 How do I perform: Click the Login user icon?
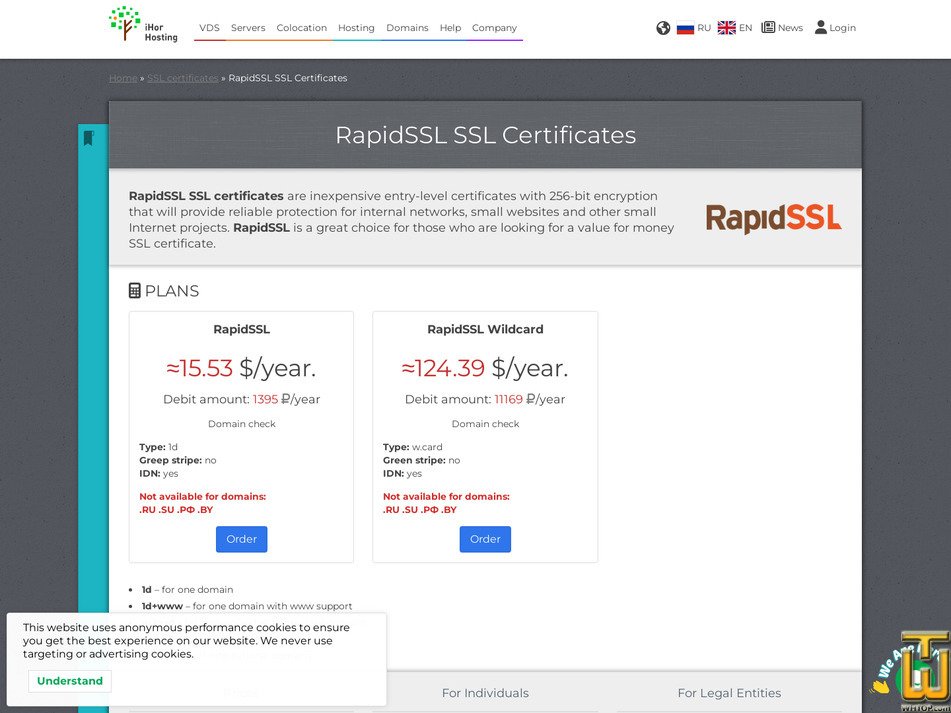tap(821, 27)
